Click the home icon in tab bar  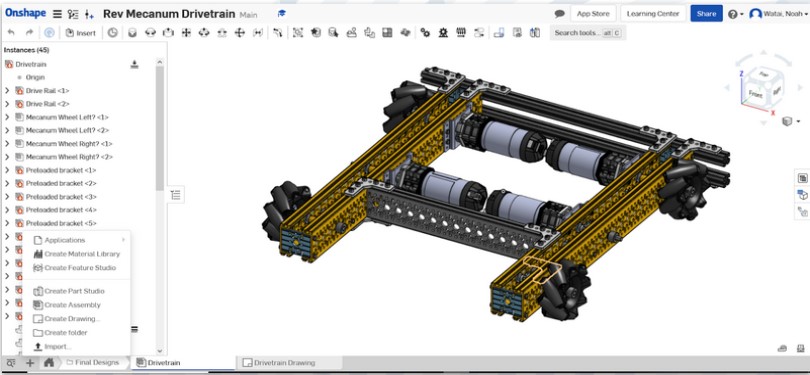tap(49, 363)
